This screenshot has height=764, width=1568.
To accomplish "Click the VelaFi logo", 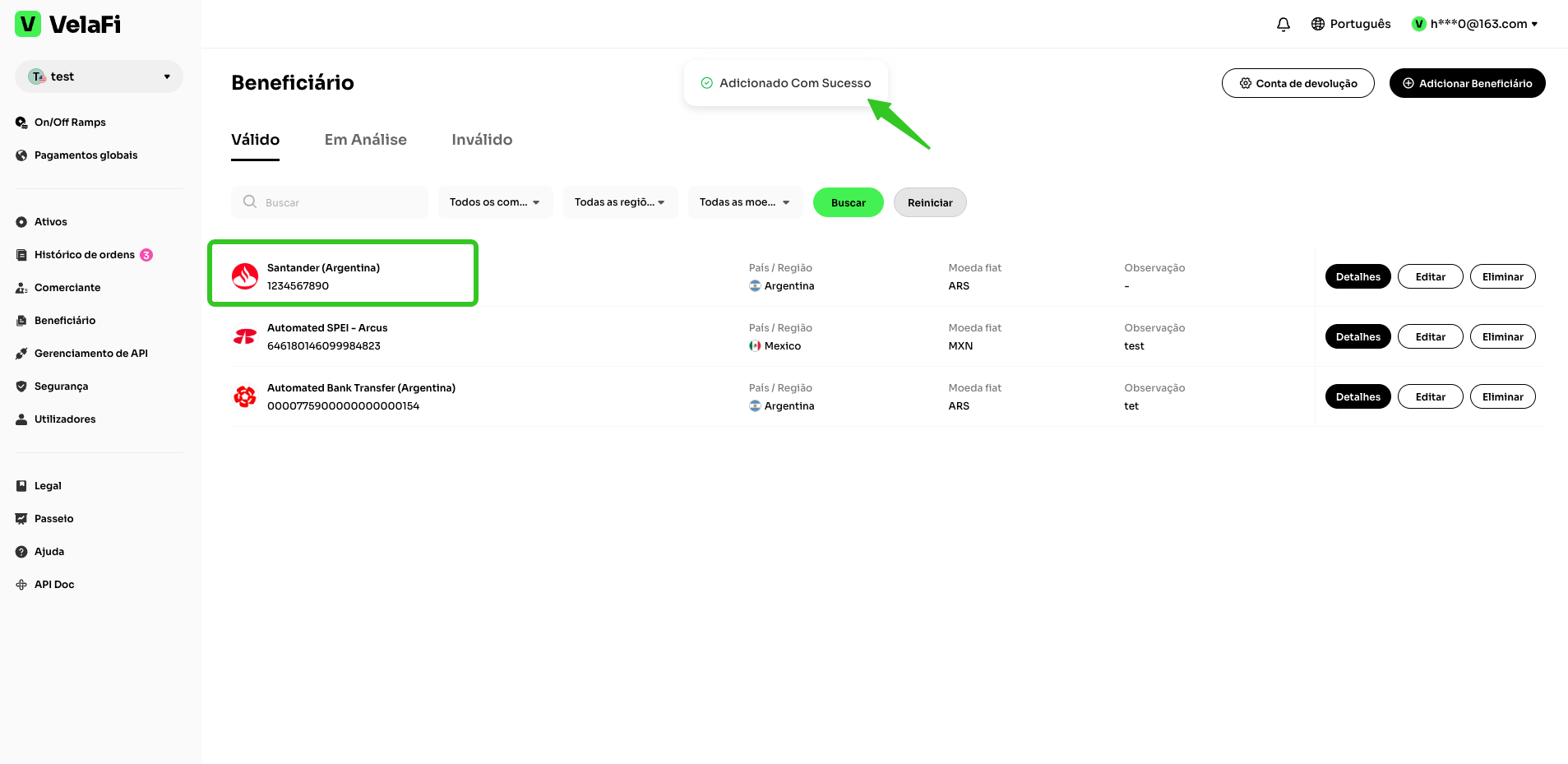I will [68, 25].
